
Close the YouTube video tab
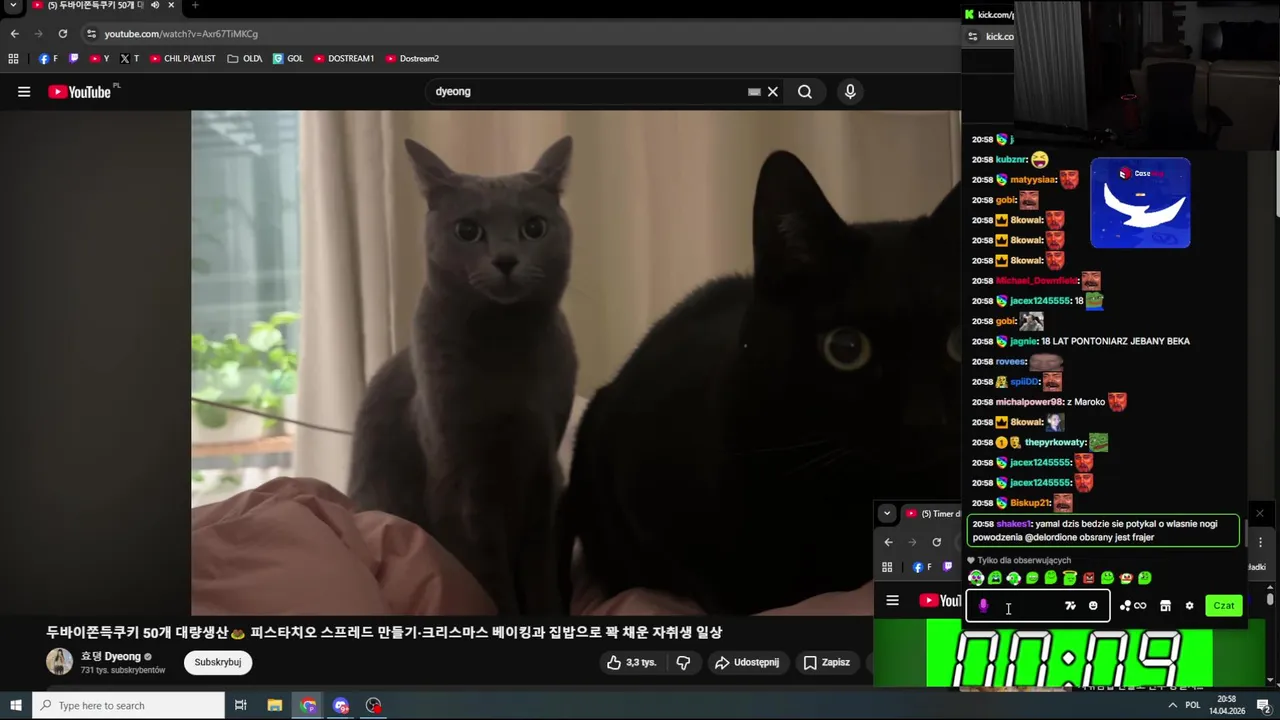click(x=171, y=5)
